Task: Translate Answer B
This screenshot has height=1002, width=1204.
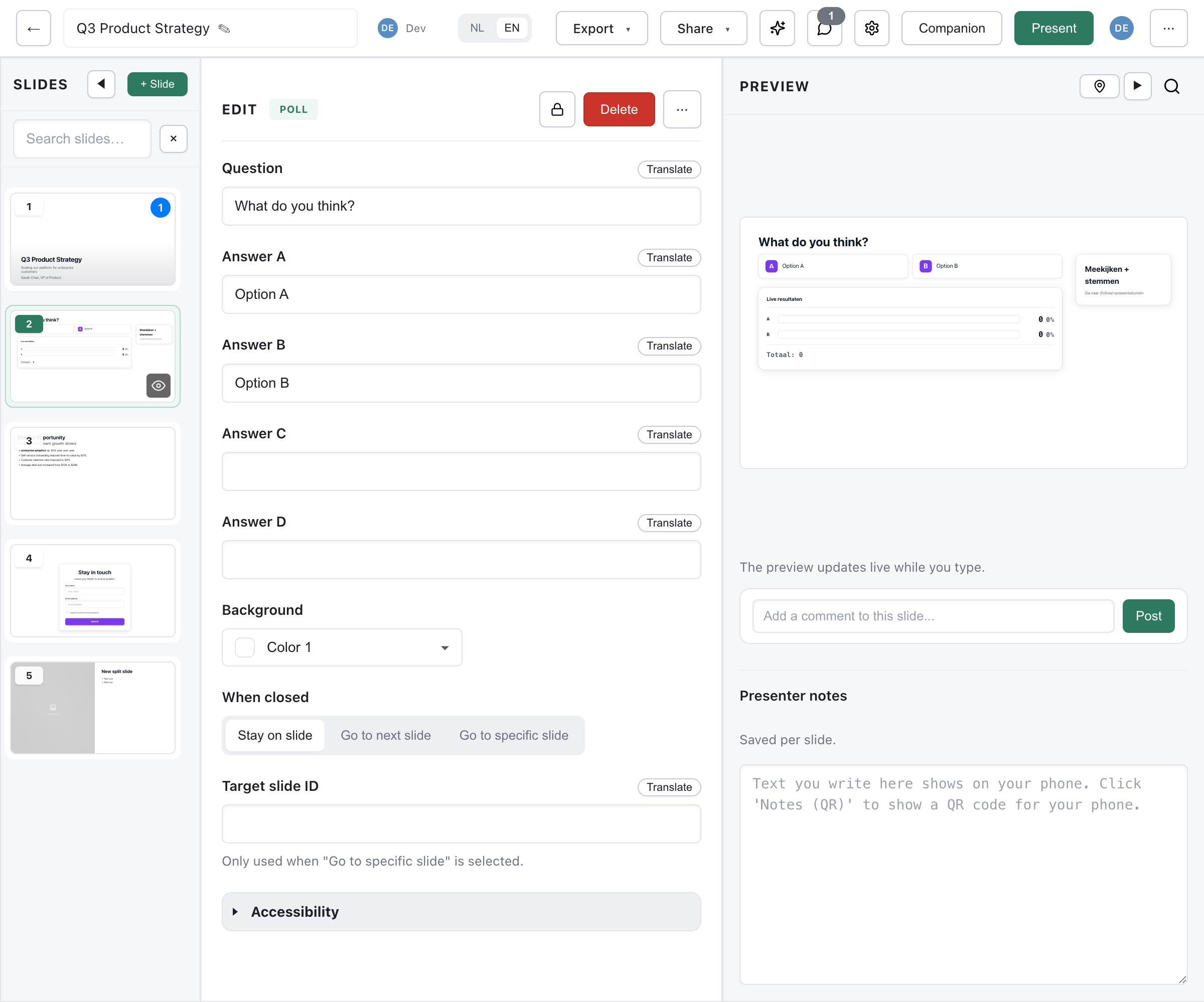Action: point(669,346)
